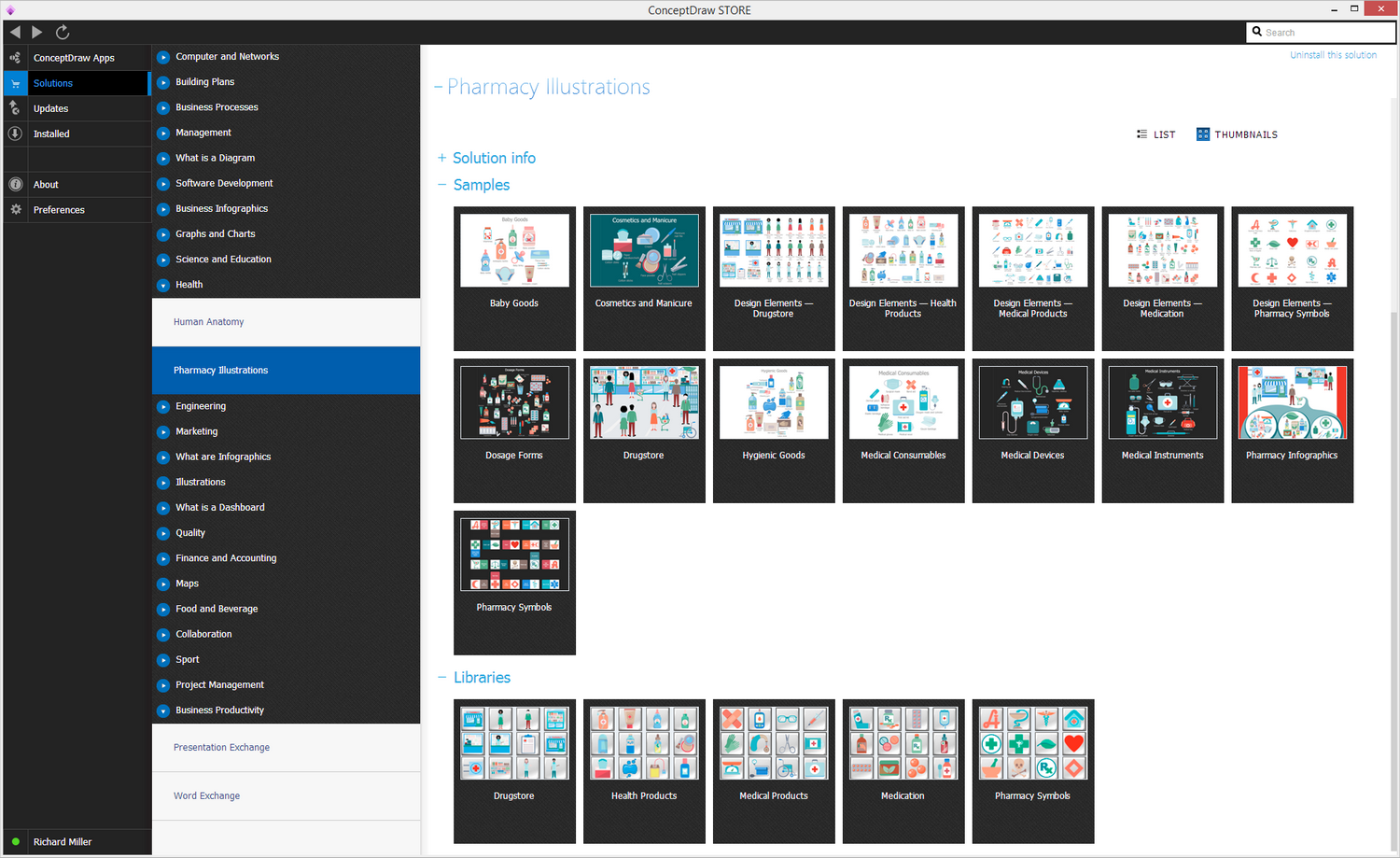The image size is (1400, 858).
Task: Go back with the left arrow button
Action: click(15, 32)
